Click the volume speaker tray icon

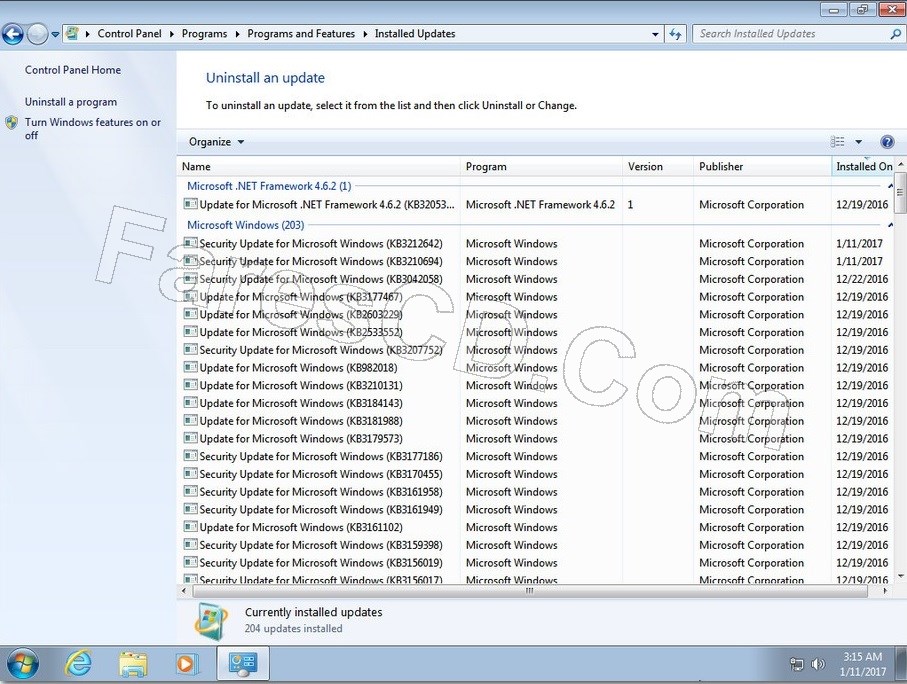click(818, 664)
